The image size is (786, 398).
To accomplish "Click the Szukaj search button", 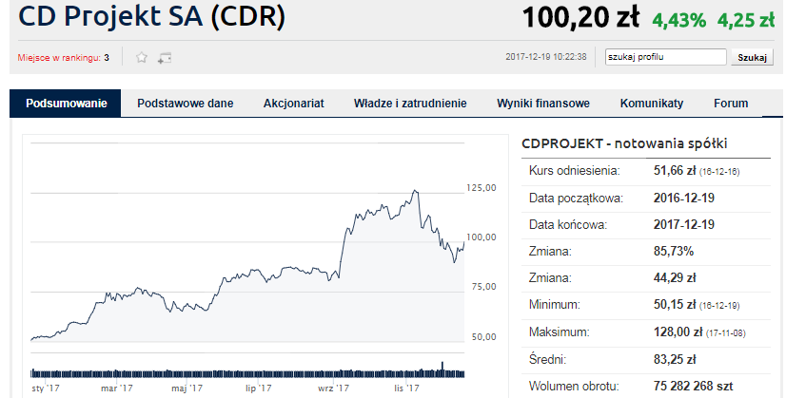I will tap(752, 57).
